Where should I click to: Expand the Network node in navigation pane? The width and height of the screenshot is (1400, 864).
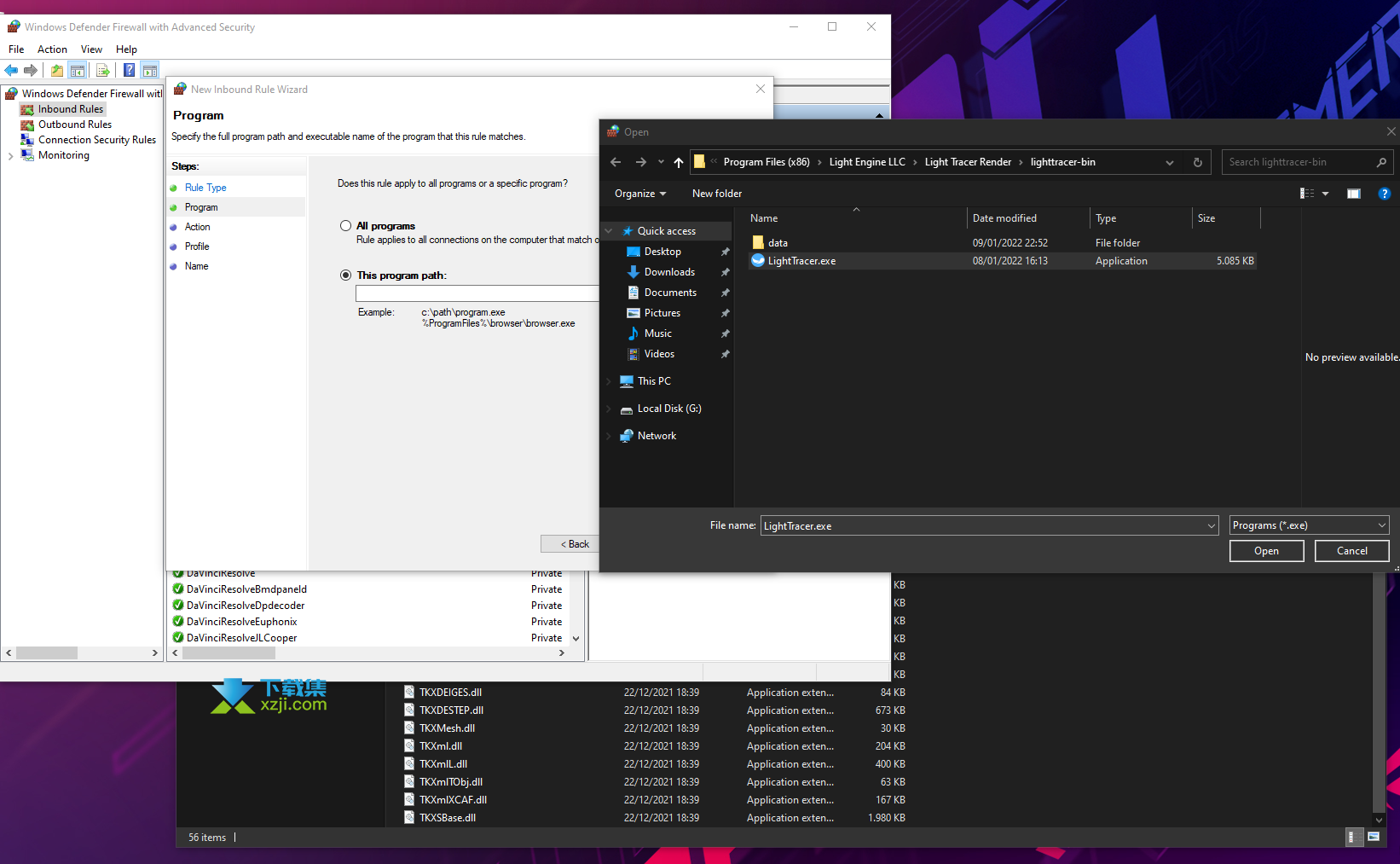609,436
